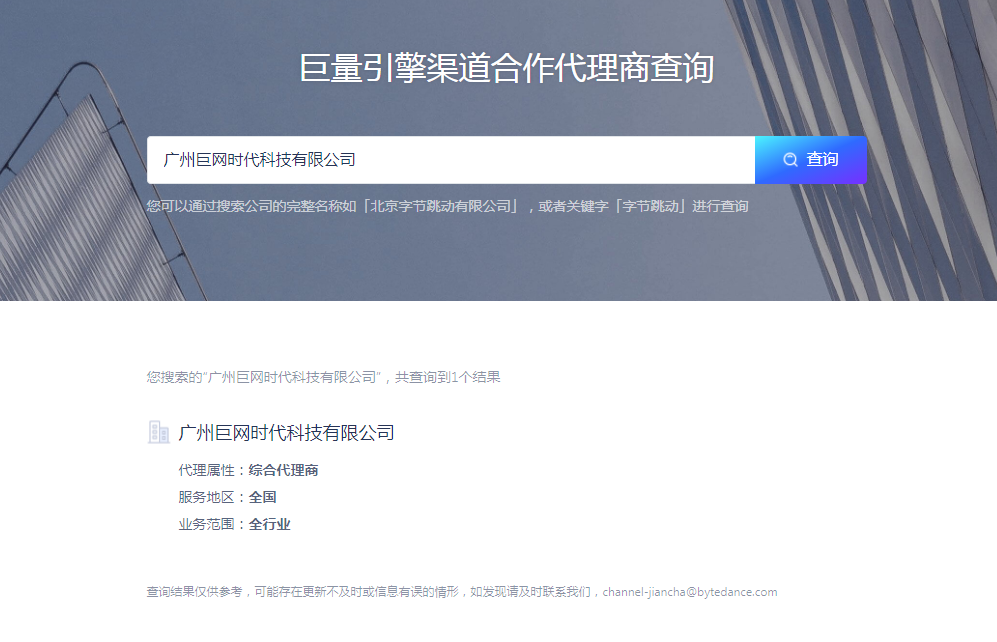The width and height of the screenshot is (997, 642).
Task: Focus the company name search field
Action: [x=451, y=160]
